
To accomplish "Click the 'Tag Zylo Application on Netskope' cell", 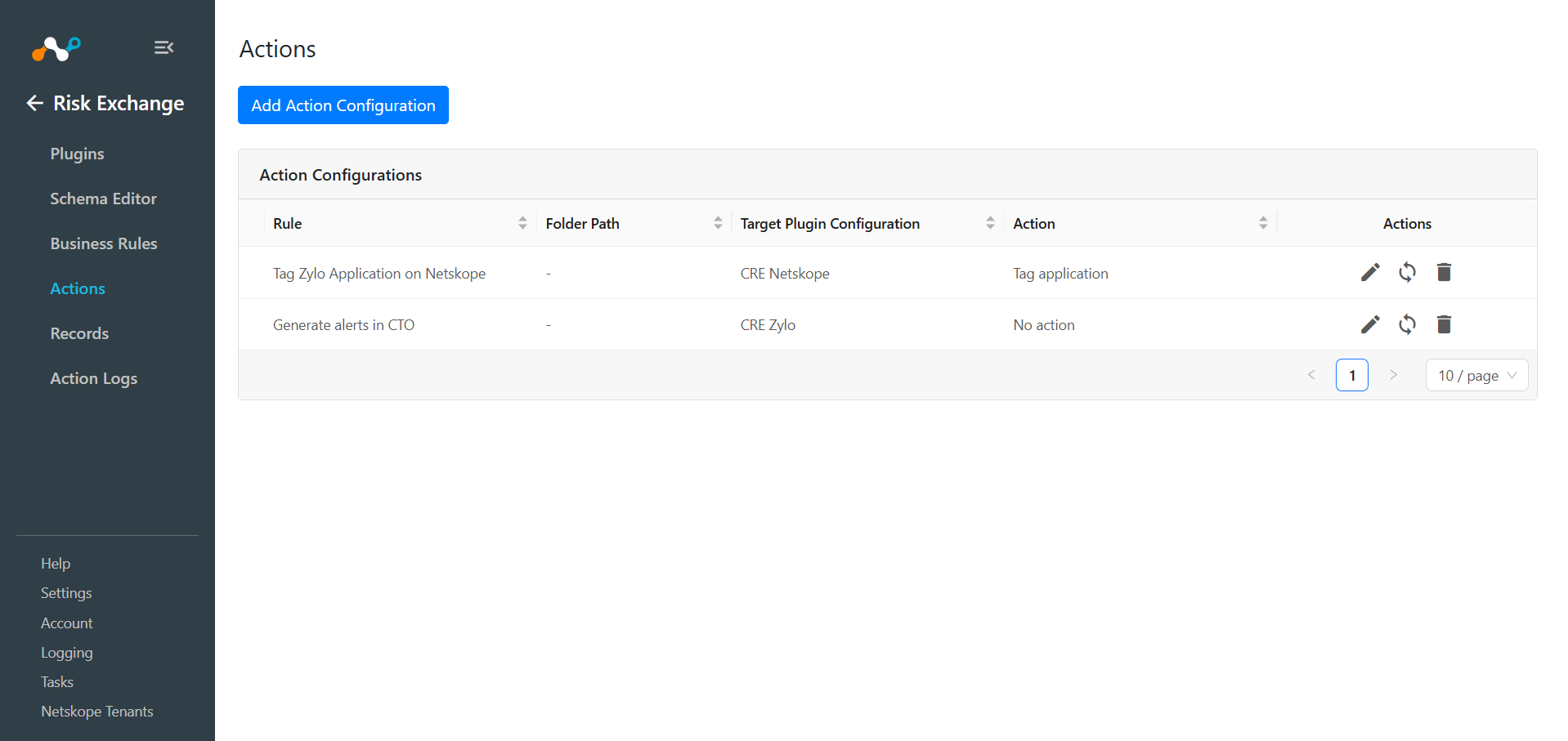I will point(379,273).
